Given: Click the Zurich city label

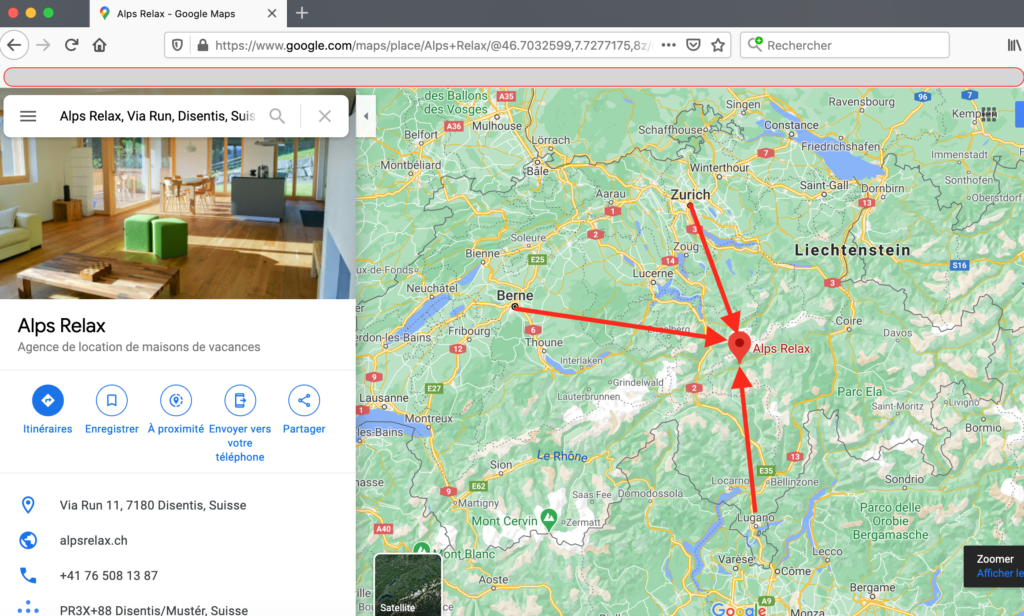Looking at the screenshot, I should (690, 195).
